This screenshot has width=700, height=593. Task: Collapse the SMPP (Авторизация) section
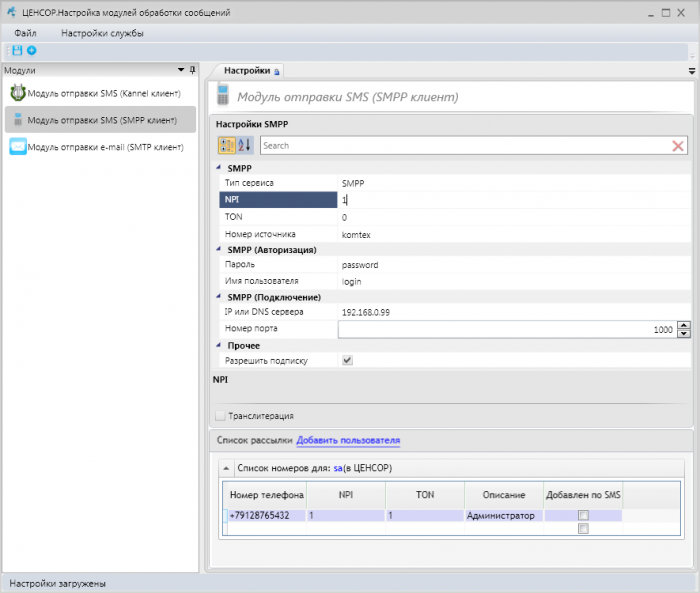pos(219,249)
